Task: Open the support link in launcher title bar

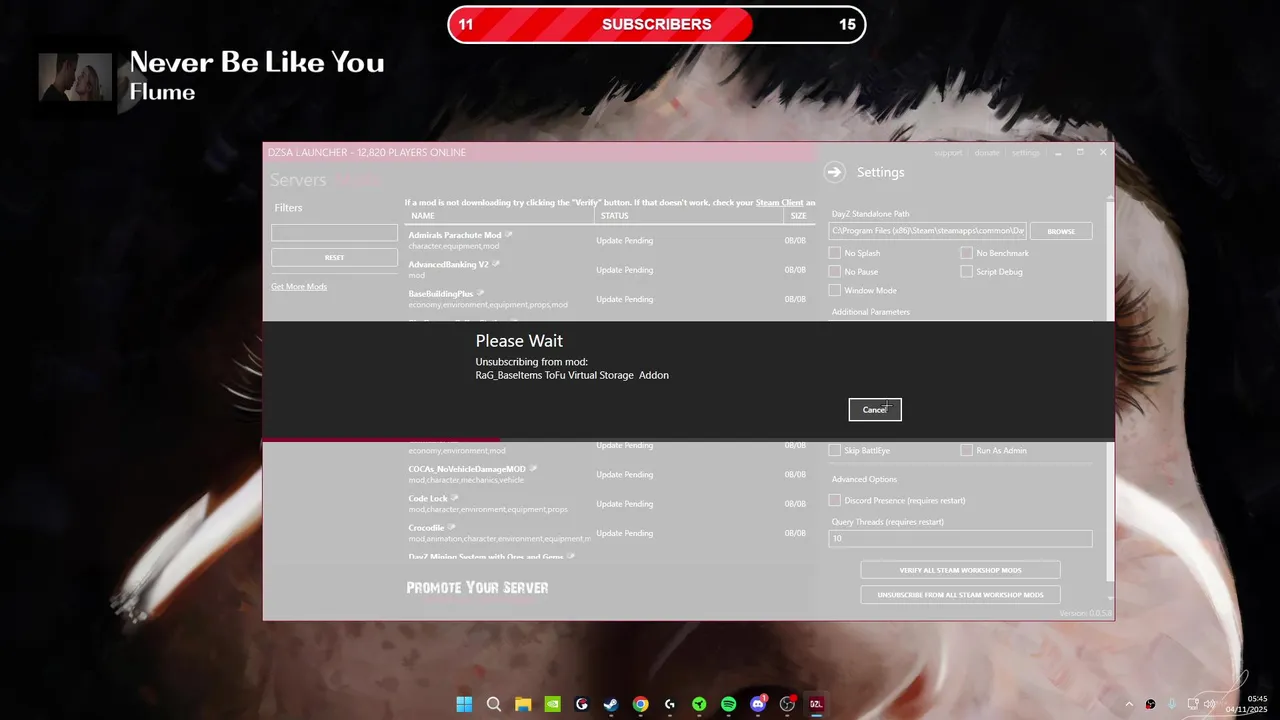Action: click(948, 153)
